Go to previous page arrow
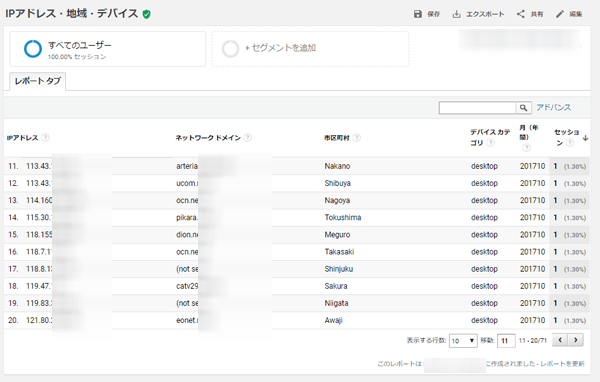Viewport: 600px width, 382px height. tap(560, 340)
